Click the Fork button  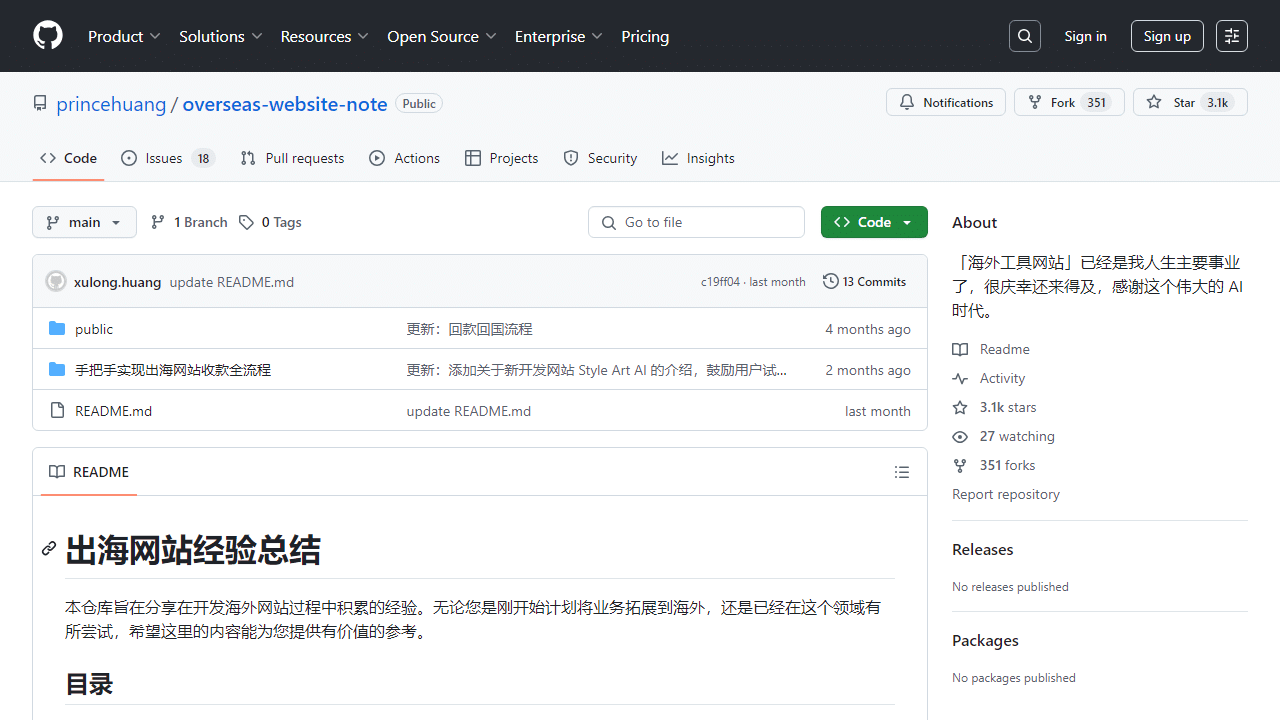coord(1069,102)
